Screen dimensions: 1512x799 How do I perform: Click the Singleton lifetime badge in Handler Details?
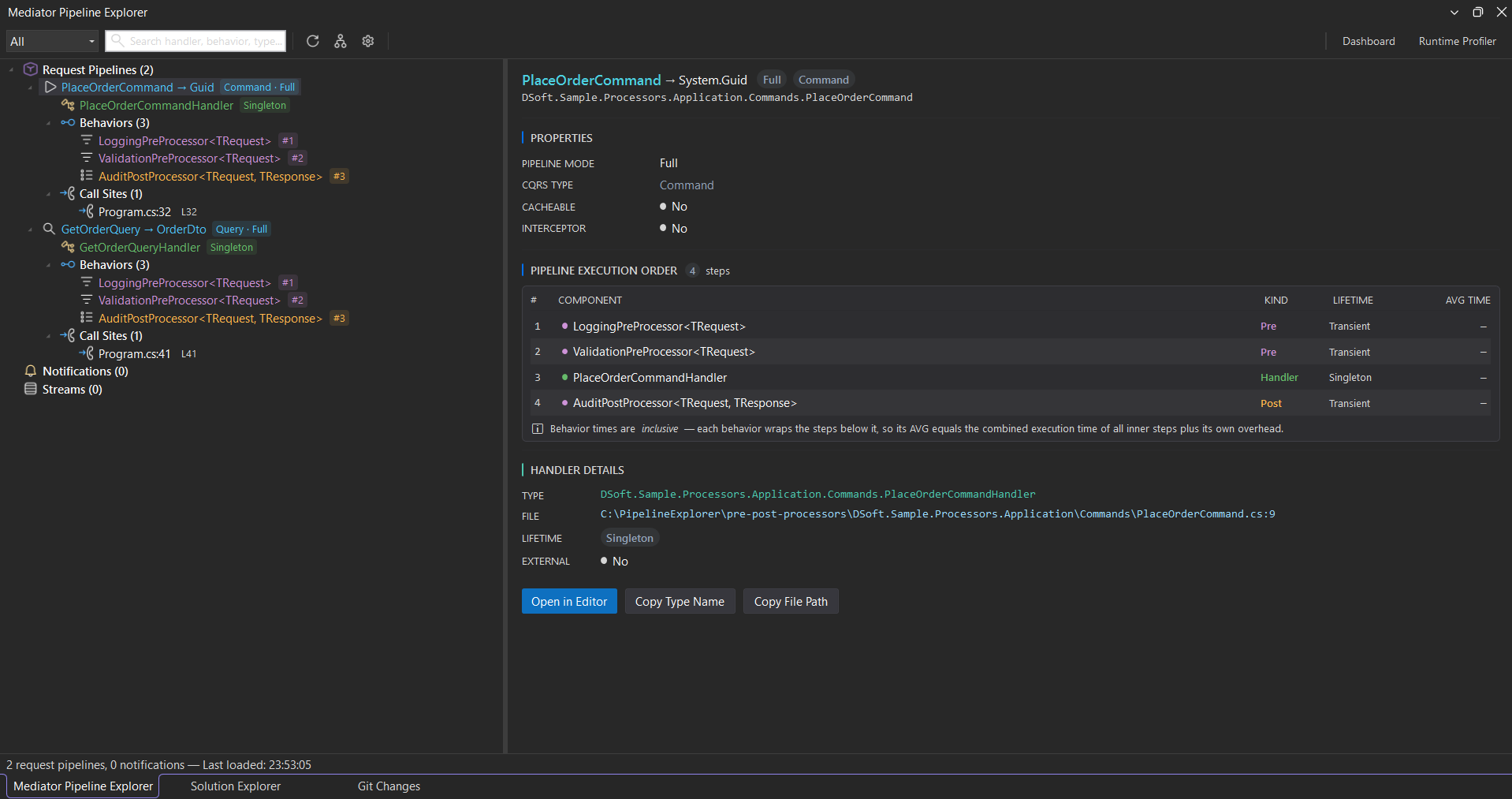[629, 538]
